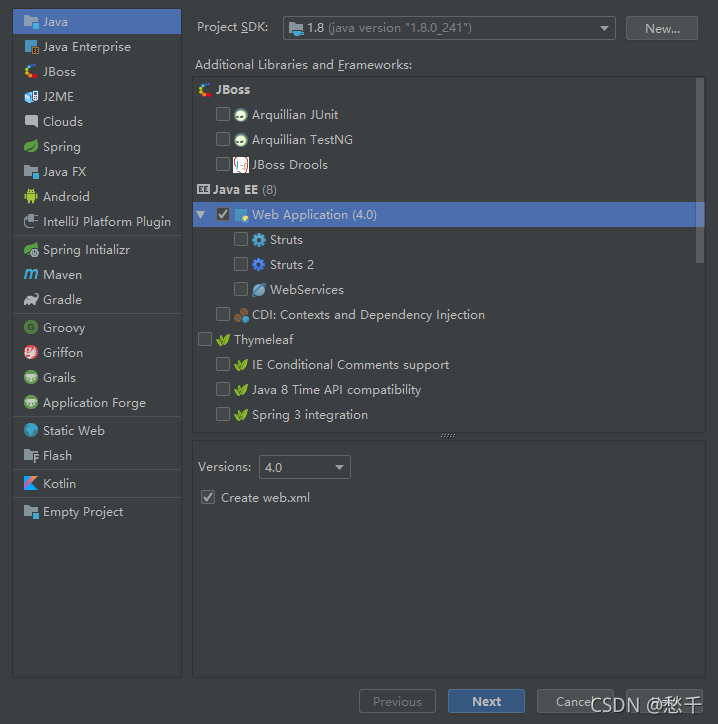Tick the WebServices checkbox
Screen dimensions: 718x724
241,289
